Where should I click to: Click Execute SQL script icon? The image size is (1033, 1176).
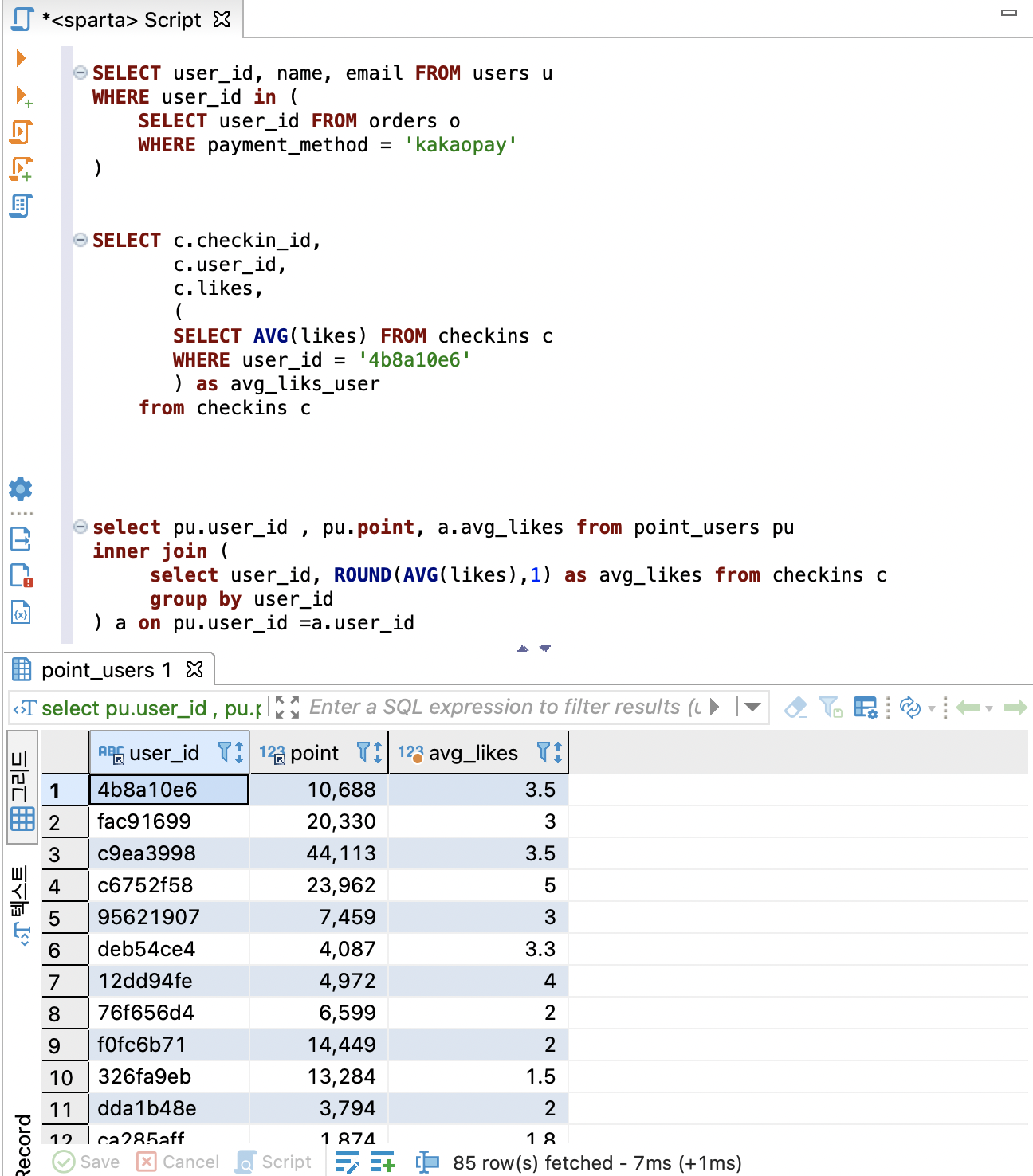(22, 132)
